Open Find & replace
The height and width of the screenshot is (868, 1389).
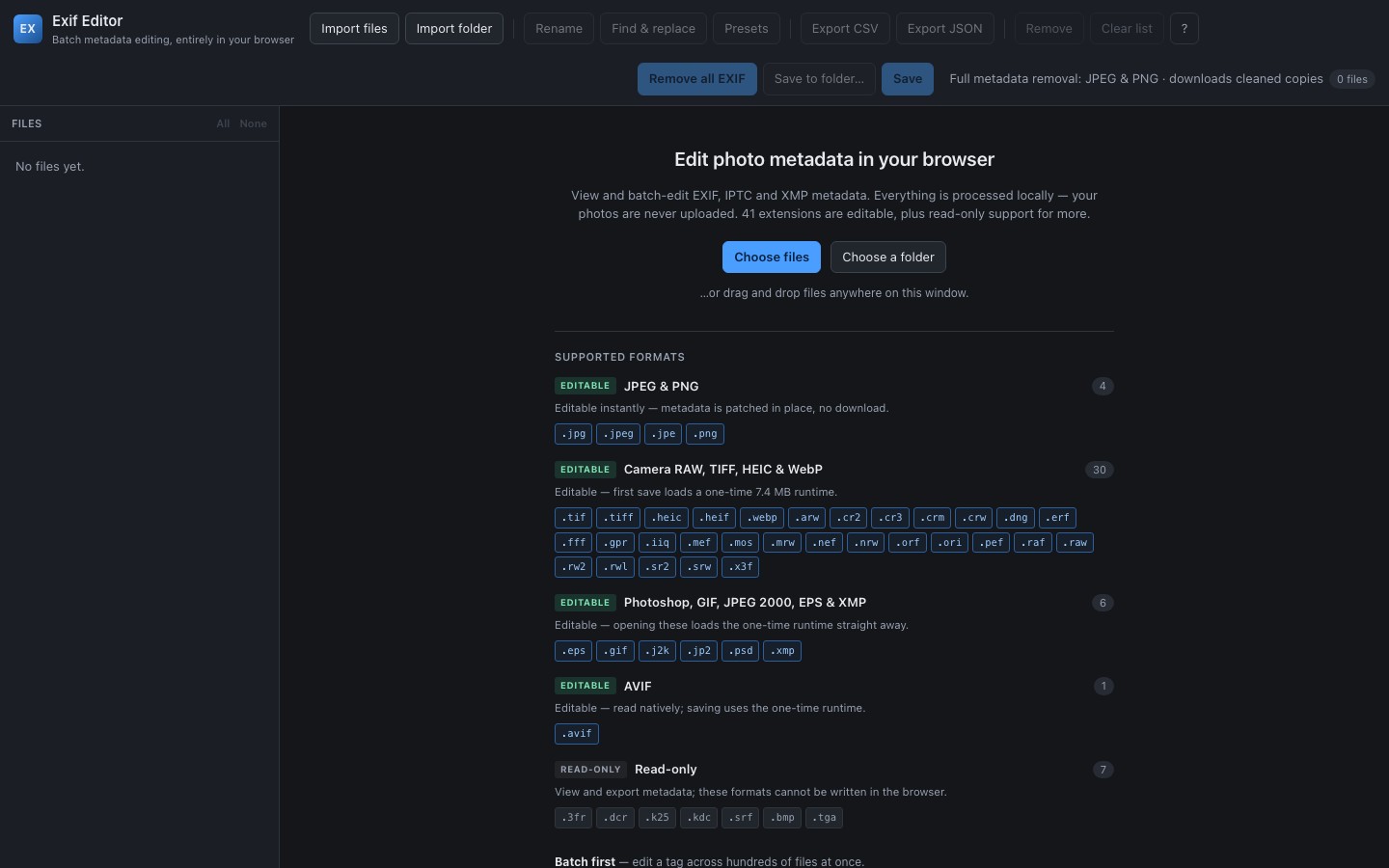[x=654, y=29]
